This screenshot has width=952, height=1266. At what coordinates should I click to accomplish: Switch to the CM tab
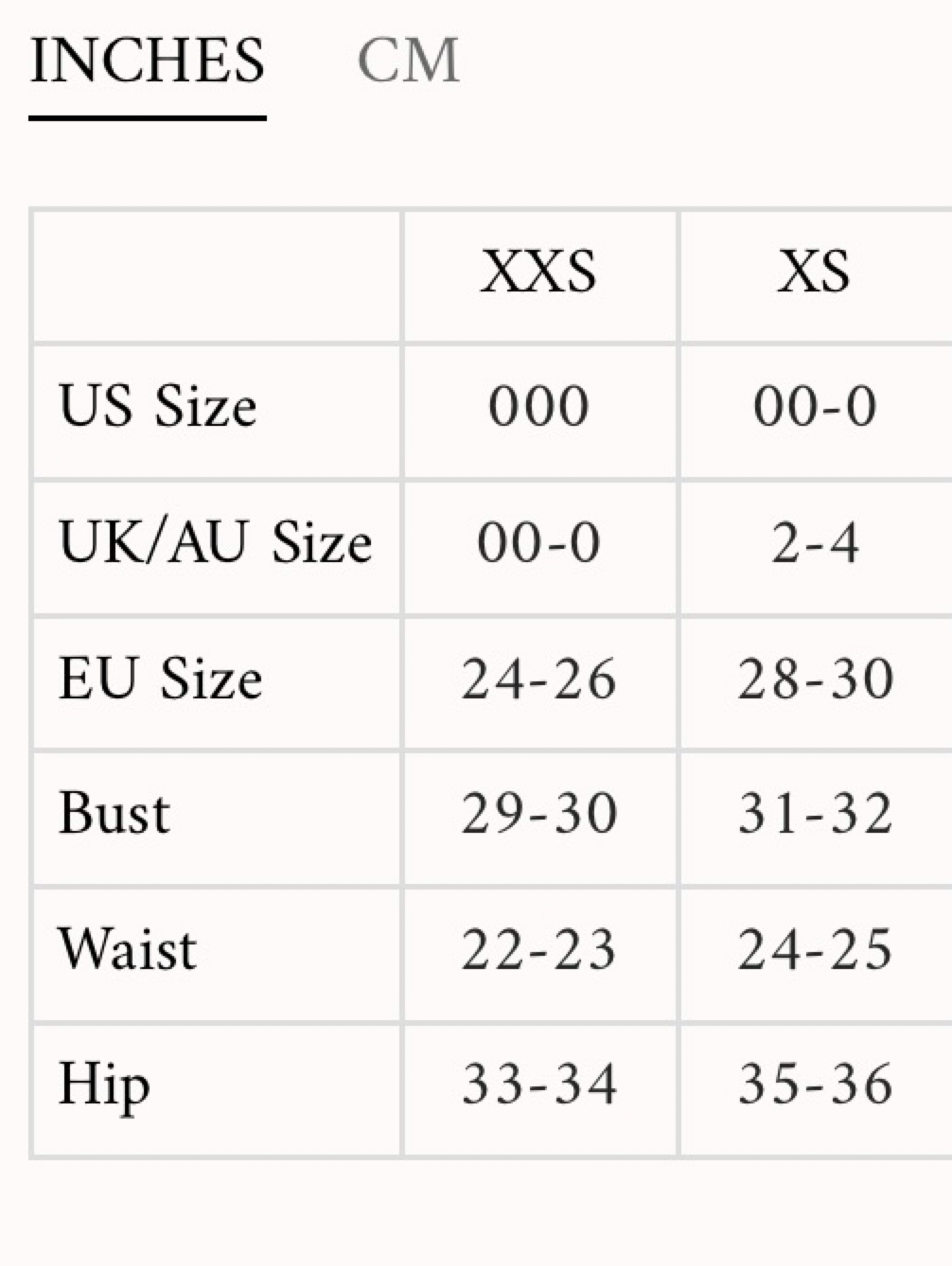click(x=408, y=60)
